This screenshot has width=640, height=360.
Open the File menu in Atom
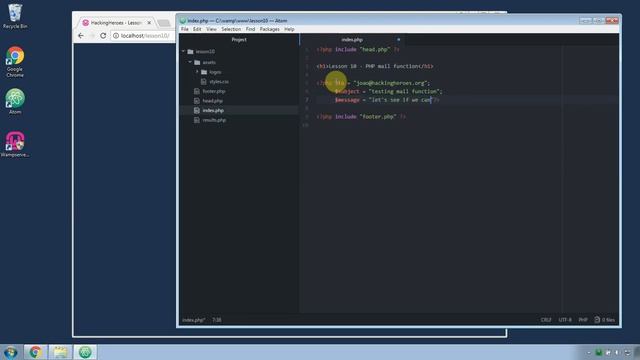(185, 29)
